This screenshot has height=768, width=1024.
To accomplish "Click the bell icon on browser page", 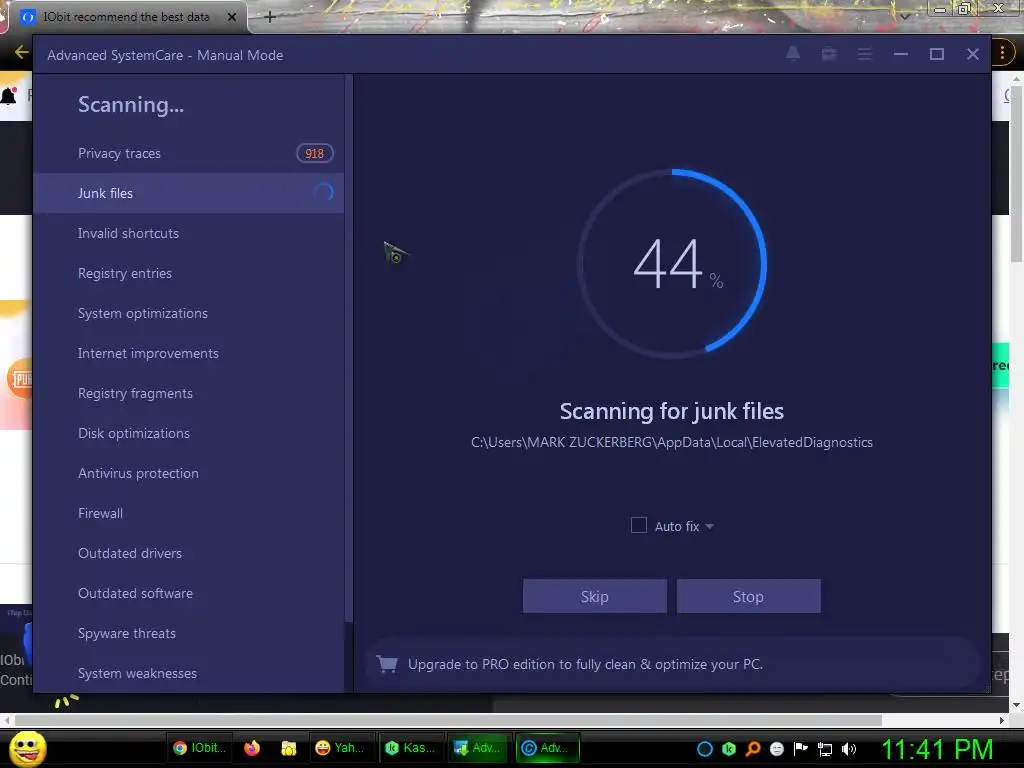I will click(x=8, y=96).
